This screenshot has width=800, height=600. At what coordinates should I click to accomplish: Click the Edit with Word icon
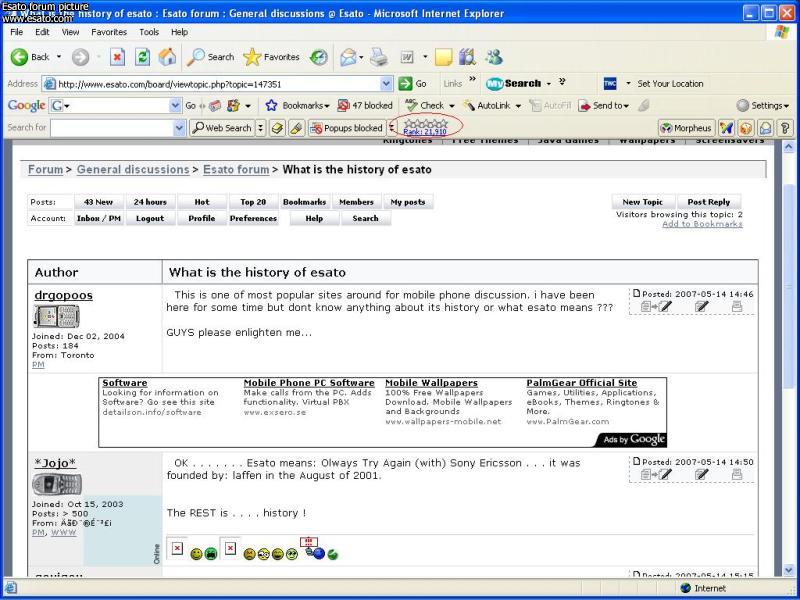coord(407,57)
